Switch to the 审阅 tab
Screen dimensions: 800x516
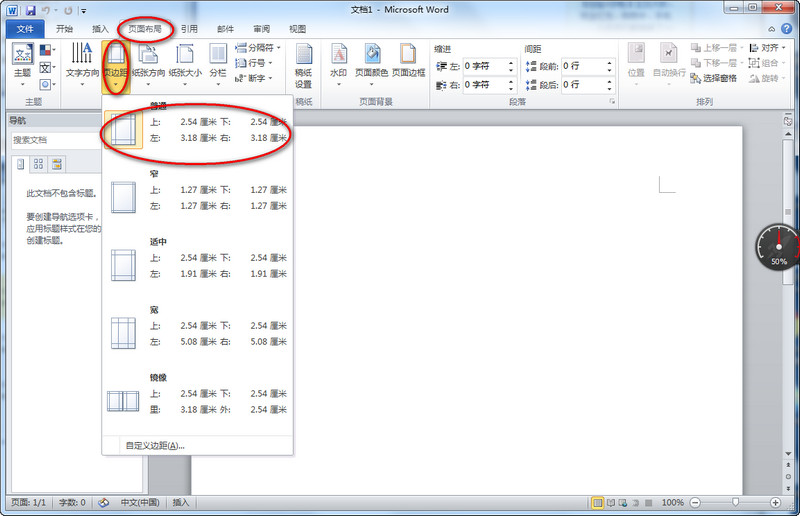(261, 29)
